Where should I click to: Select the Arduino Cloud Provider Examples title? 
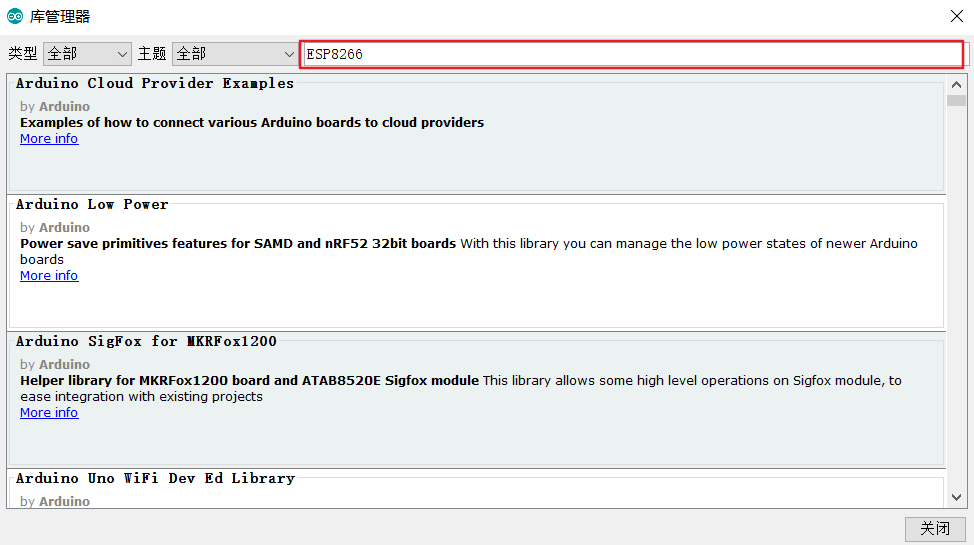pos(155,83)
